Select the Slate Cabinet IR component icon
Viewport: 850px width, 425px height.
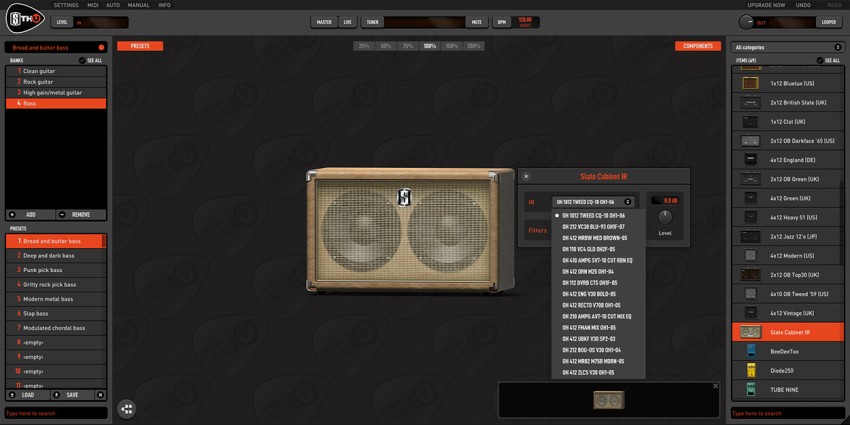click(x=751, y=332)
